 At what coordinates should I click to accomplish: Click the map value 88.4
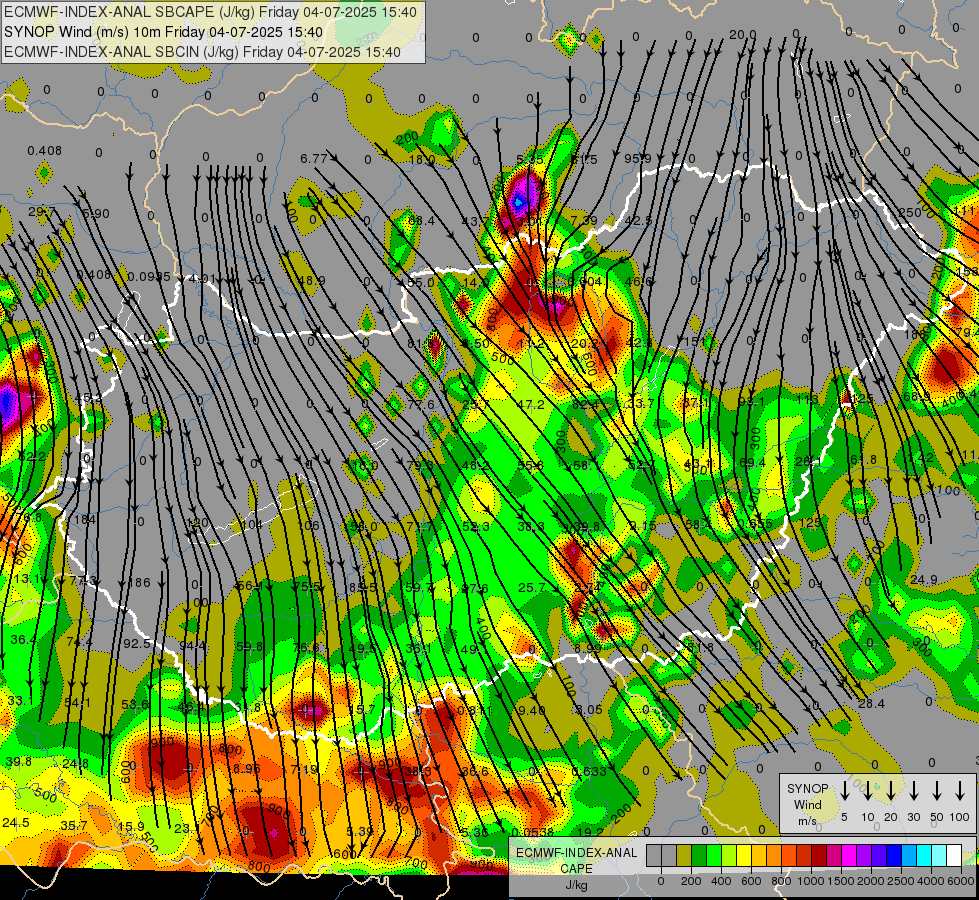tap(421, 220)
